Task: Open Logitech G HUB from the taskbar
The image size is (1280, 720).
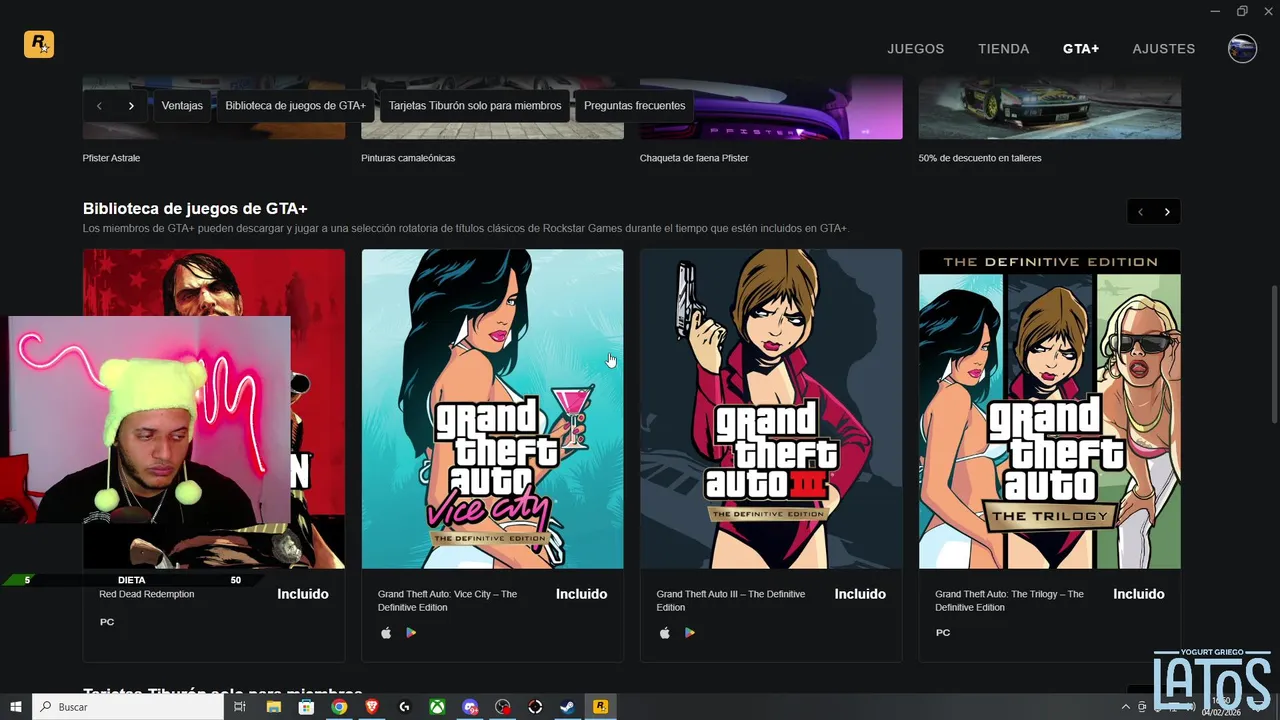Action: [x=405, y=707]
